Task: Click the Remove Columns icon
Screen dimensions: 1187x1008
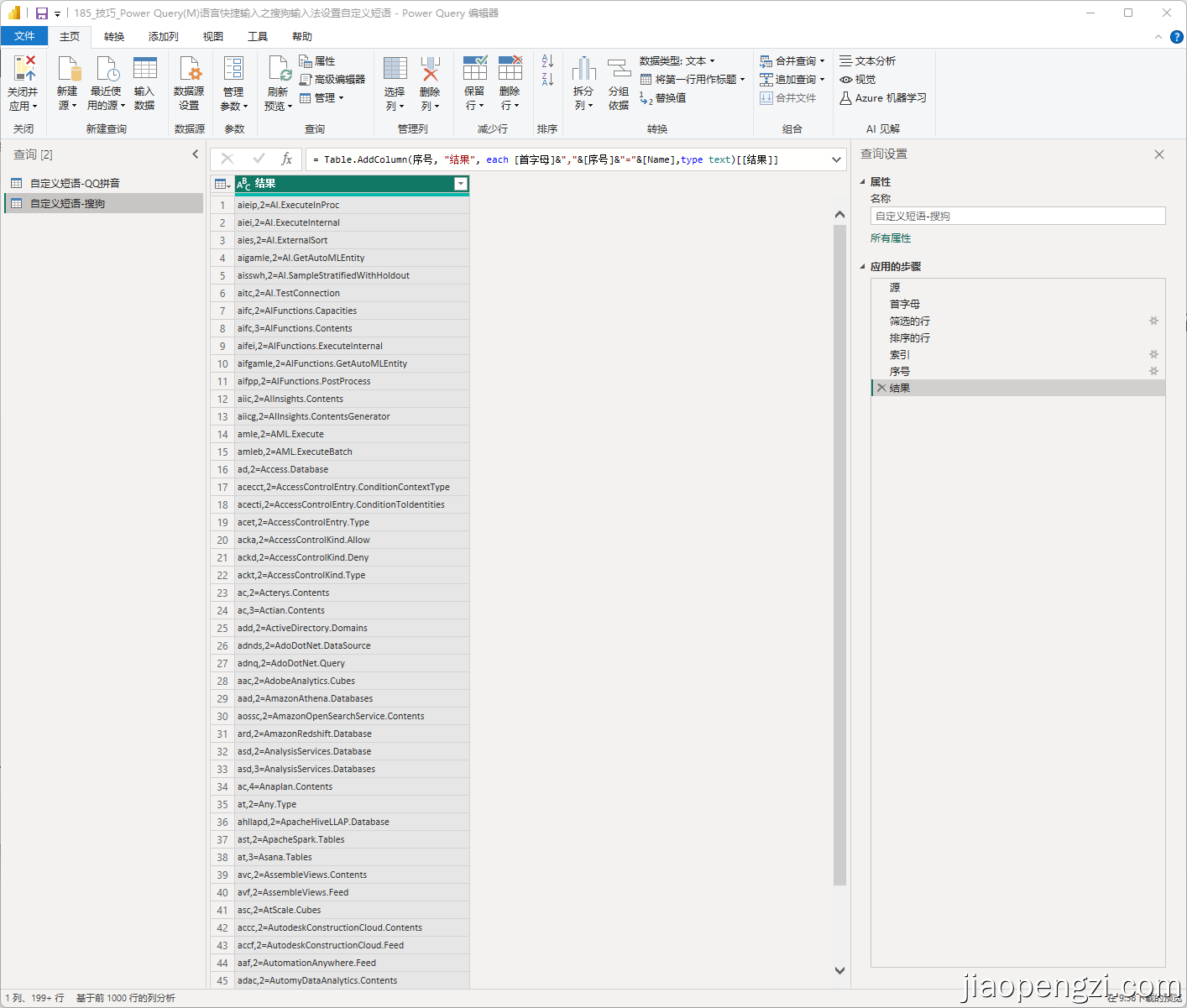Action: pyautogui.click(x=430, y=69)
